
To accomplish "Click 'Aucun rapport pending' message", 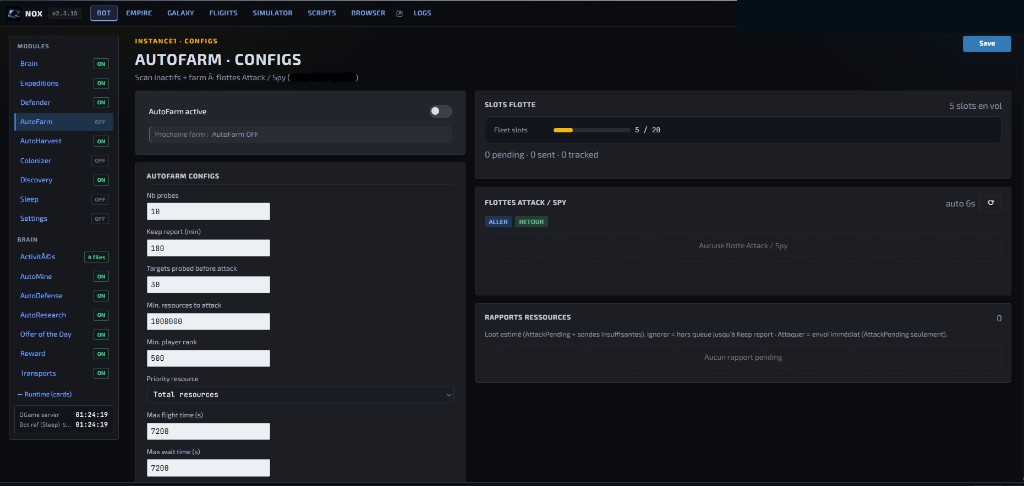I will click(743, 357).
